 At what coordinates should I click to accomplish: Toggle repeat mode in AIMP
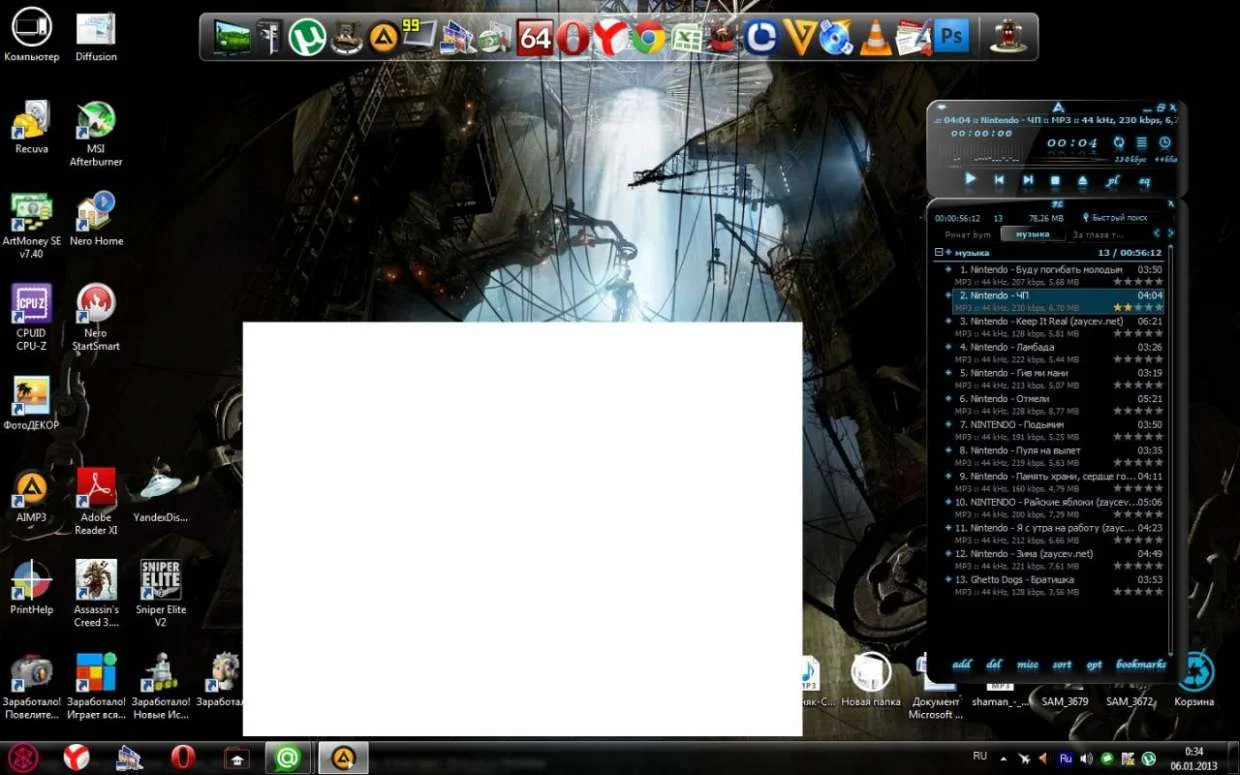coord(1119,143)
